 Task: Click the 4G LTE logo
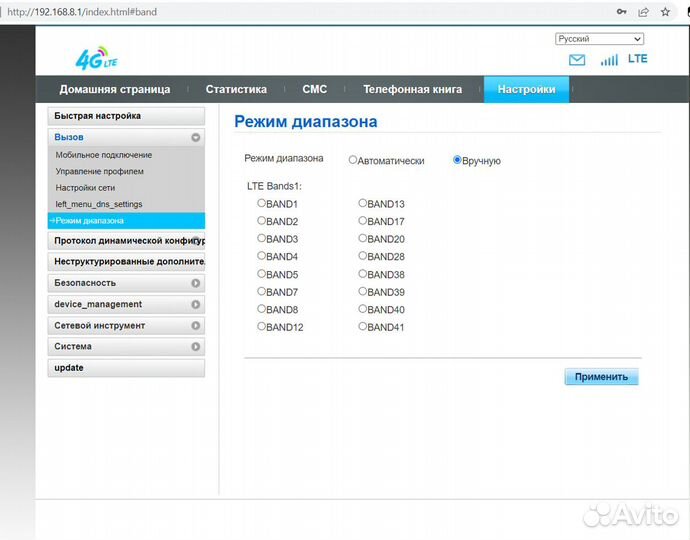tap(97, 59)
